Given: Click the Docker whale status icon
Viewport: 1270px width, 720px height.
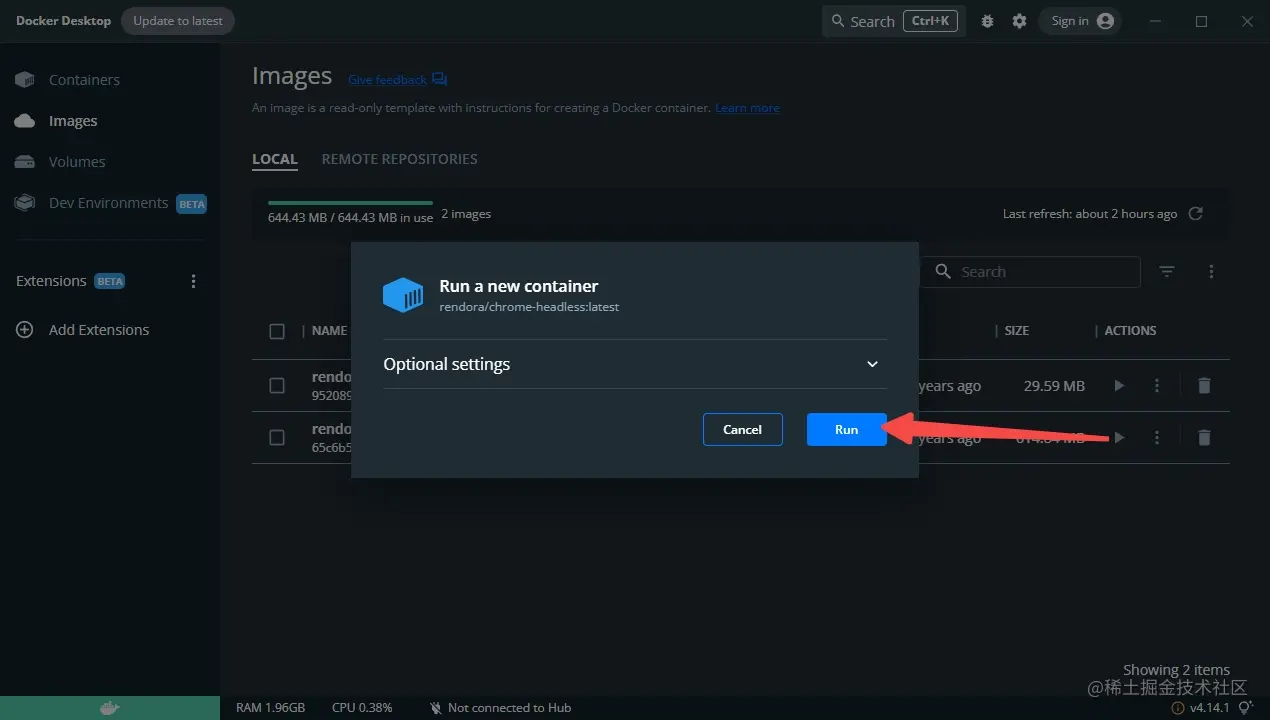Looking at the screenshot, I should click(x=110, y=708).
